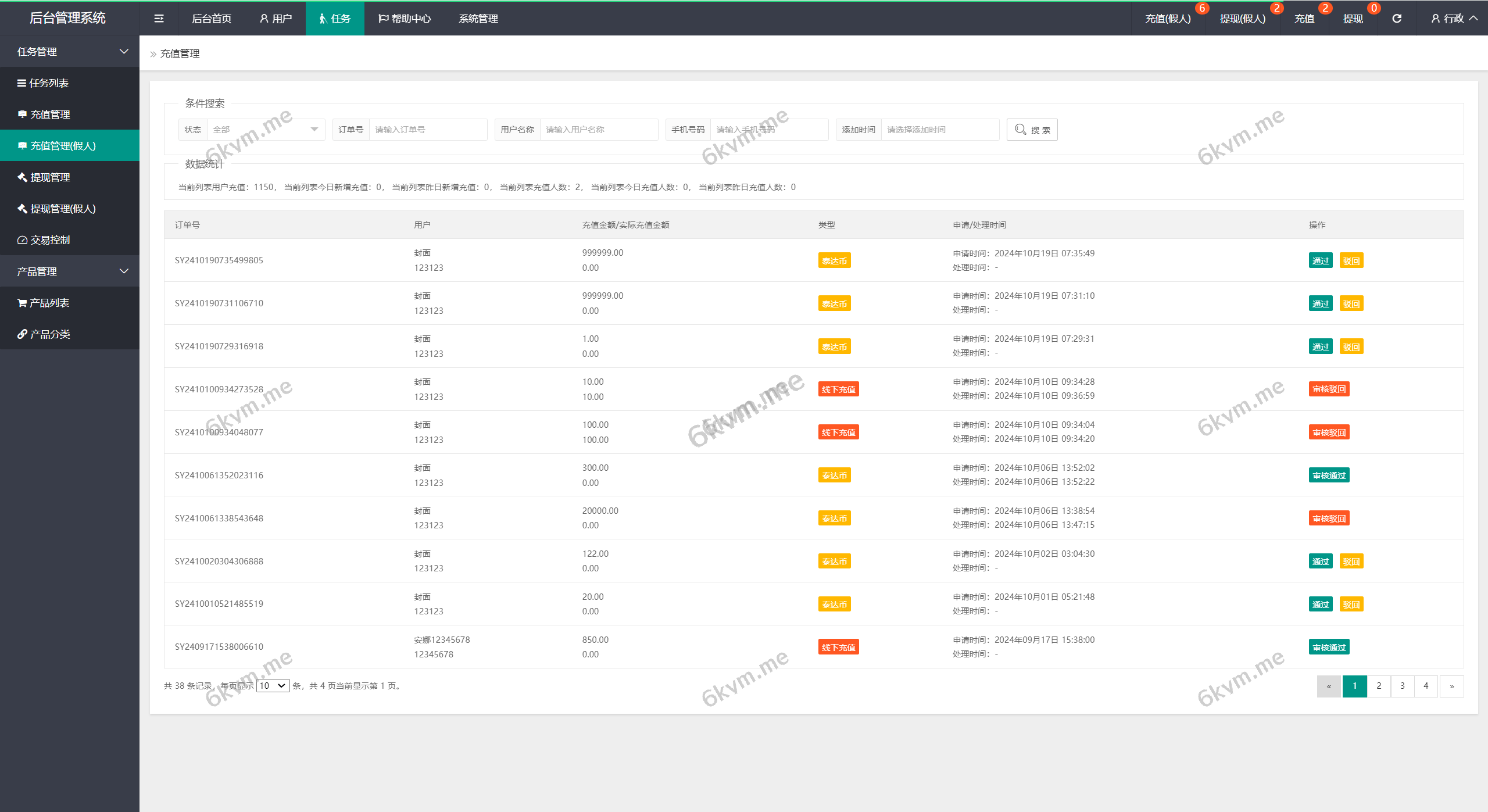
Task: Open 产品分类 from the sidebar
Action: pos(49,334)
